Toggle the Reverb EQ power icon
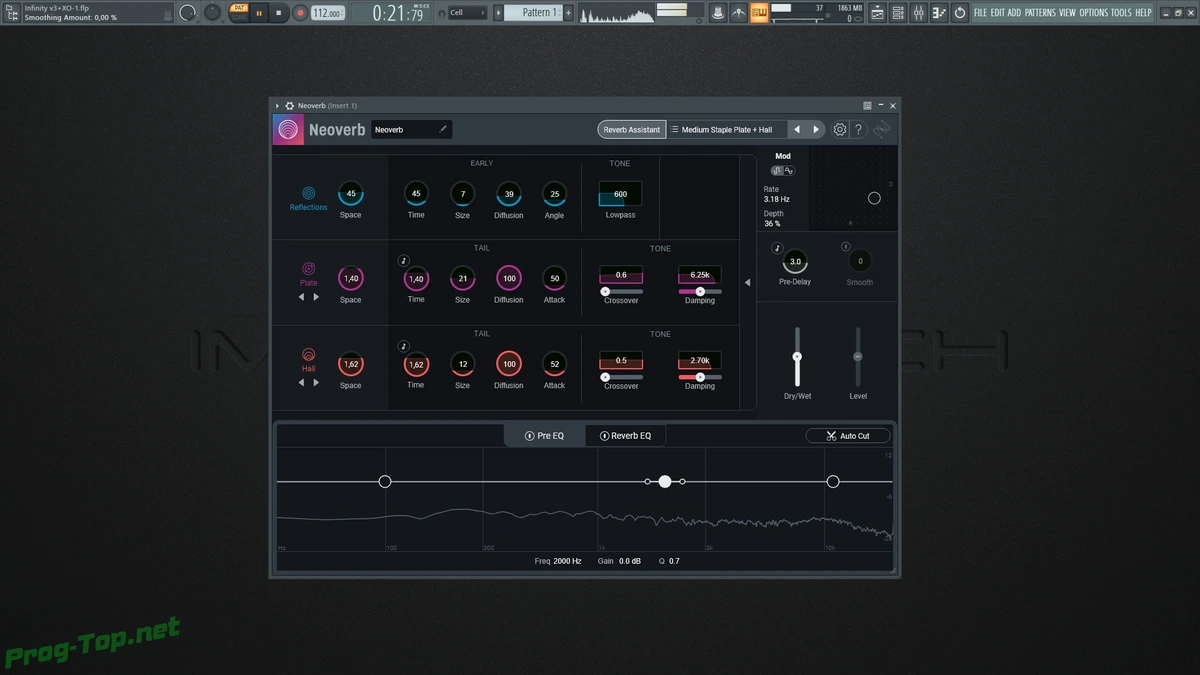 click(604, 436)
